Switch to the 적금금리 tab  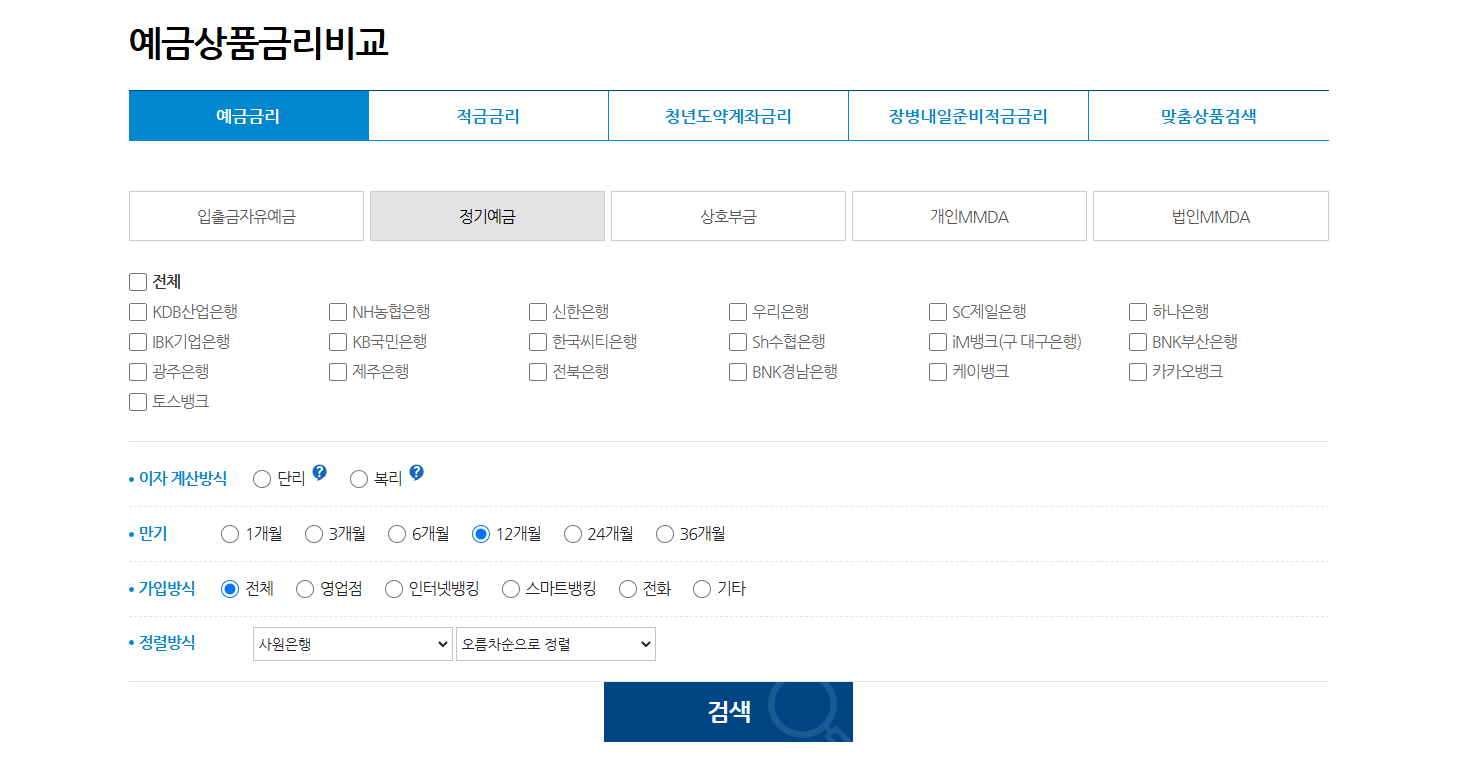point(489,116)
